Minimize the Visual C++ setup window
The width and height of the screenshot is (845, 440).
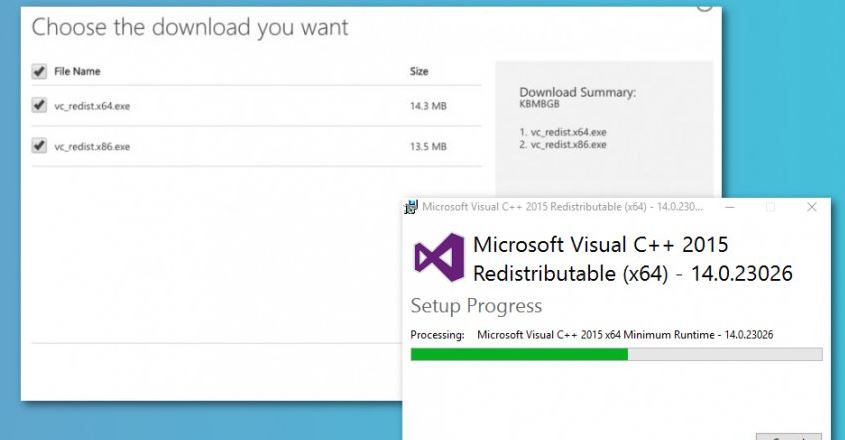(730, 207)
